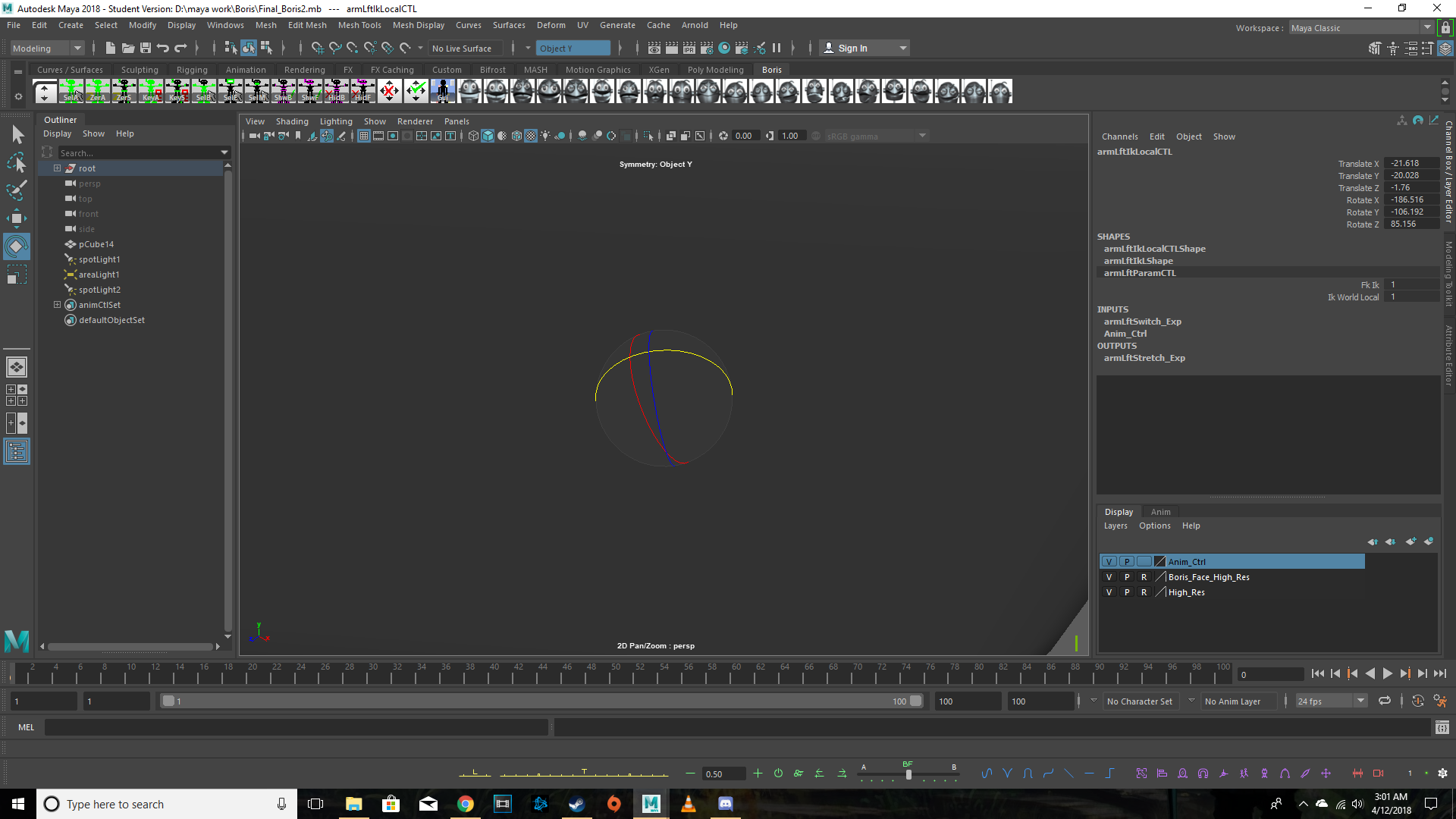Switch to the Rigging shelf tab
This screenshot has width=1456, height=819.
pos(191,69)
